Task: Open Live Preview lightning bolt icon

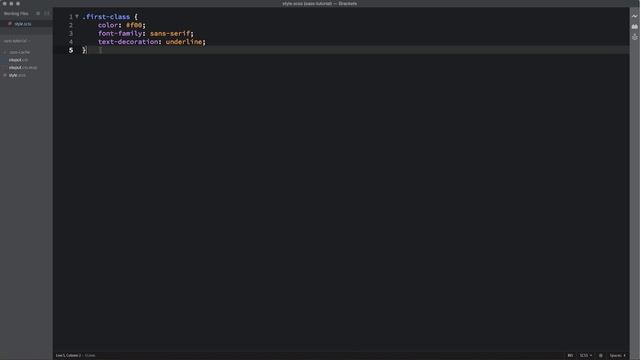Action: click(x=634, y=16)
